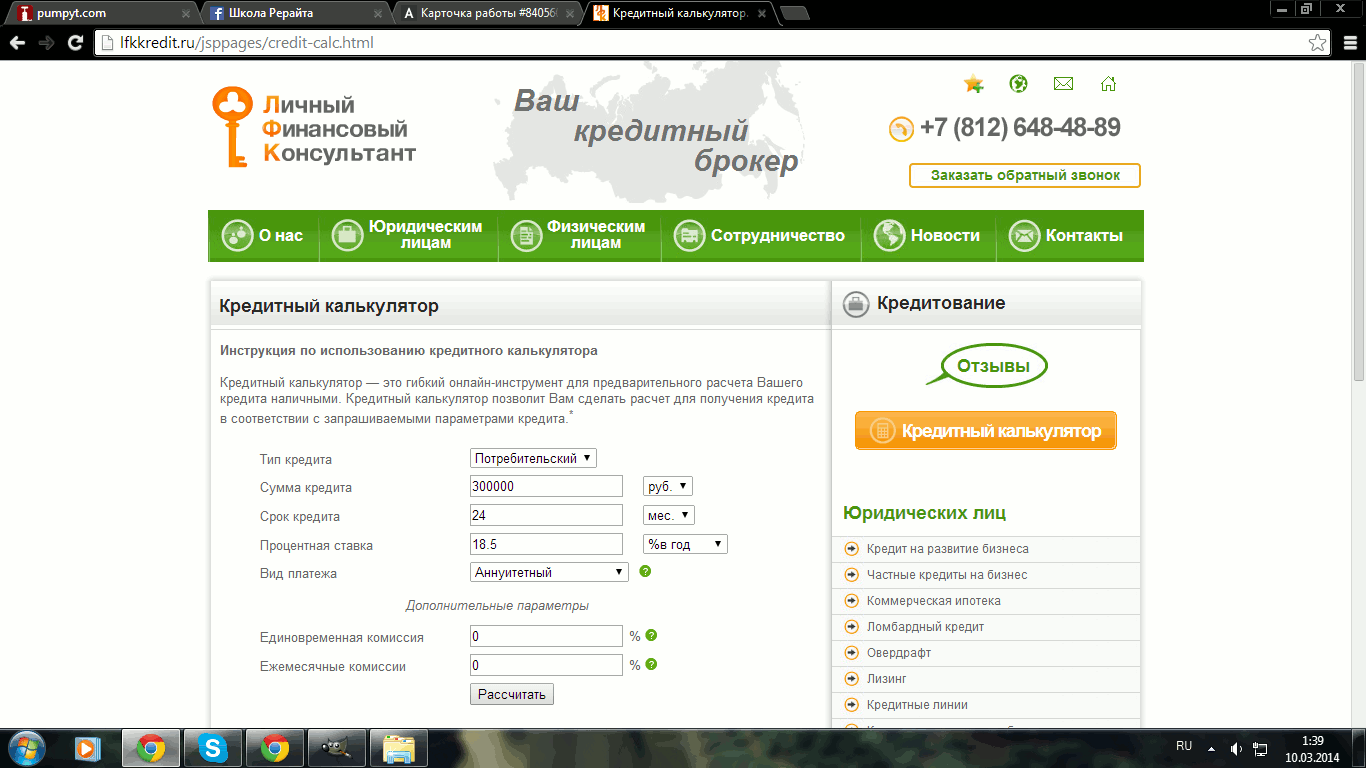Open Windows Explorer folder in taskbar

click(399, 747)
